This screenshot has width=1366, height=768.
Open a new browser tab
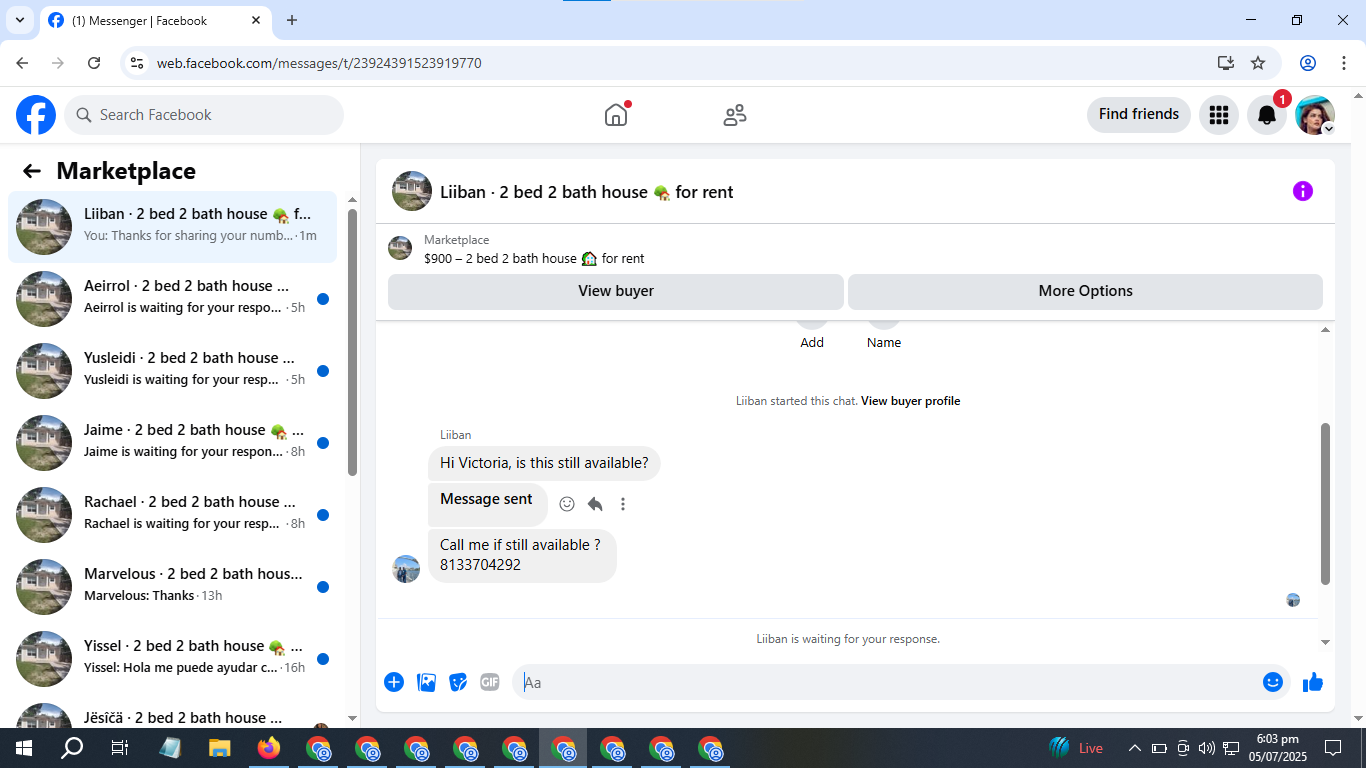292,20
